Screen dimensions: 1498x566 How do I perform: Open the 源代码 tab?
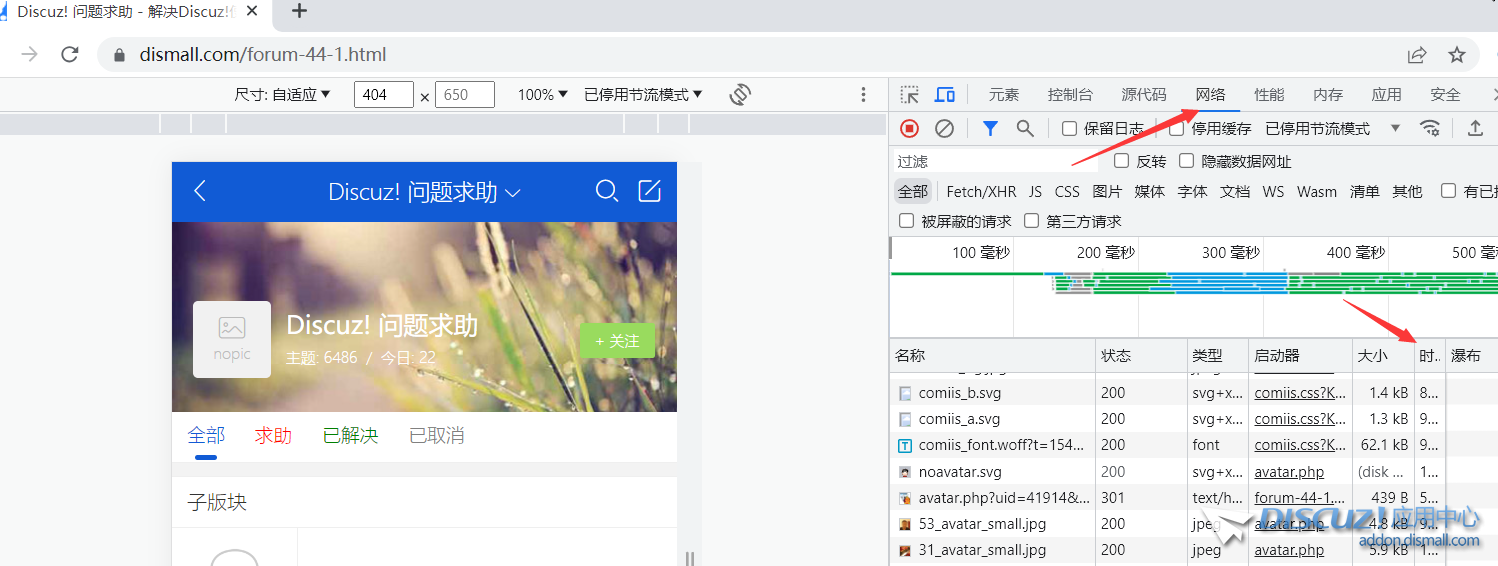[x=1144, y=95]
